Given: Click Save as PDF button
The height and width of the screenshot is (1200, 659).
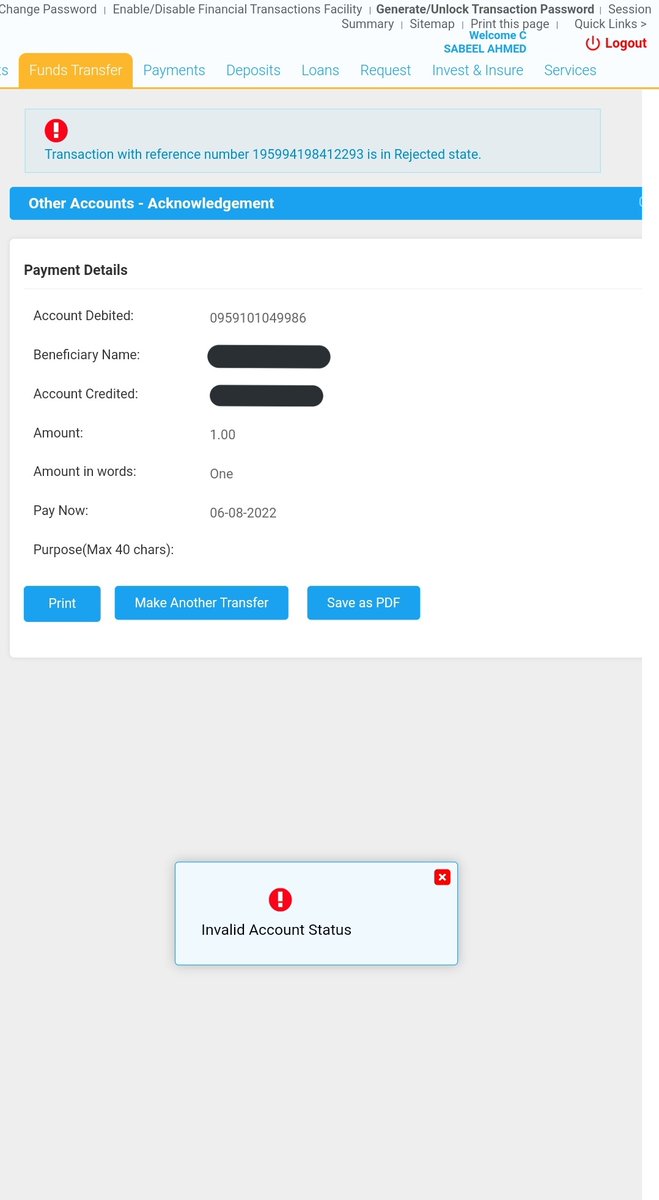Looking at the screenshot, I should coord(363,603).
